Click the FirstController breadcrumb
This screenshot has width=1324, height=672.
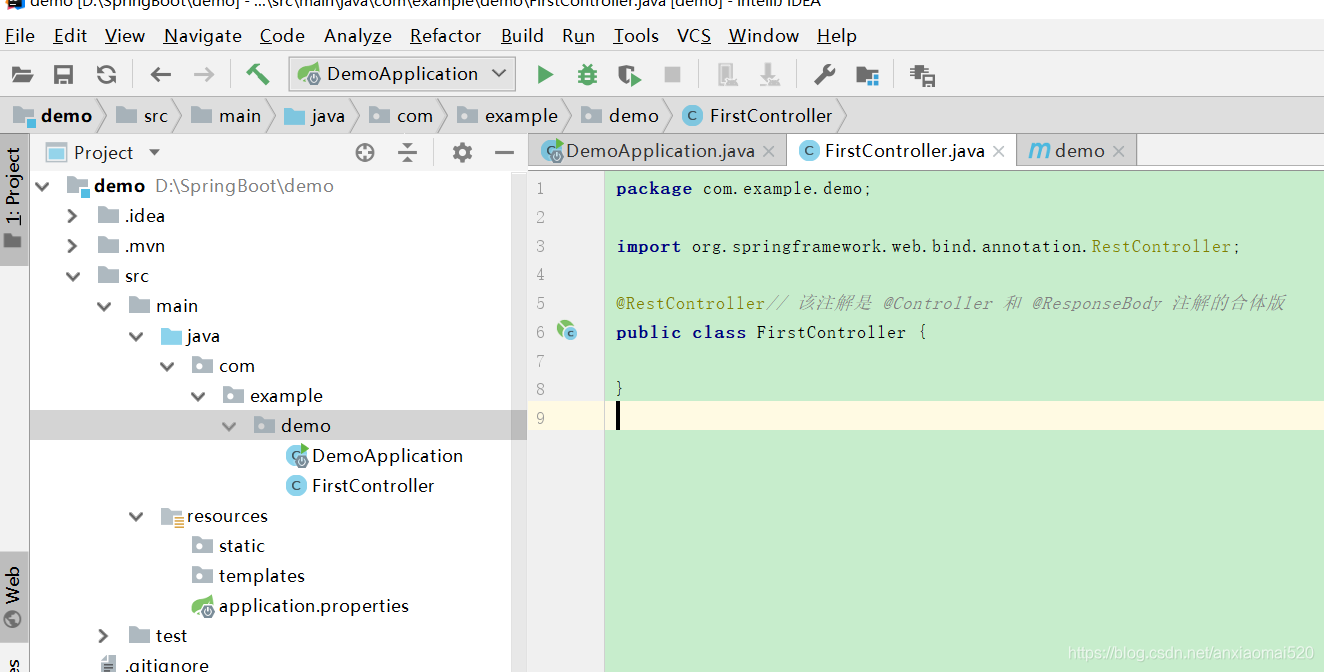[x=758, y=116]
